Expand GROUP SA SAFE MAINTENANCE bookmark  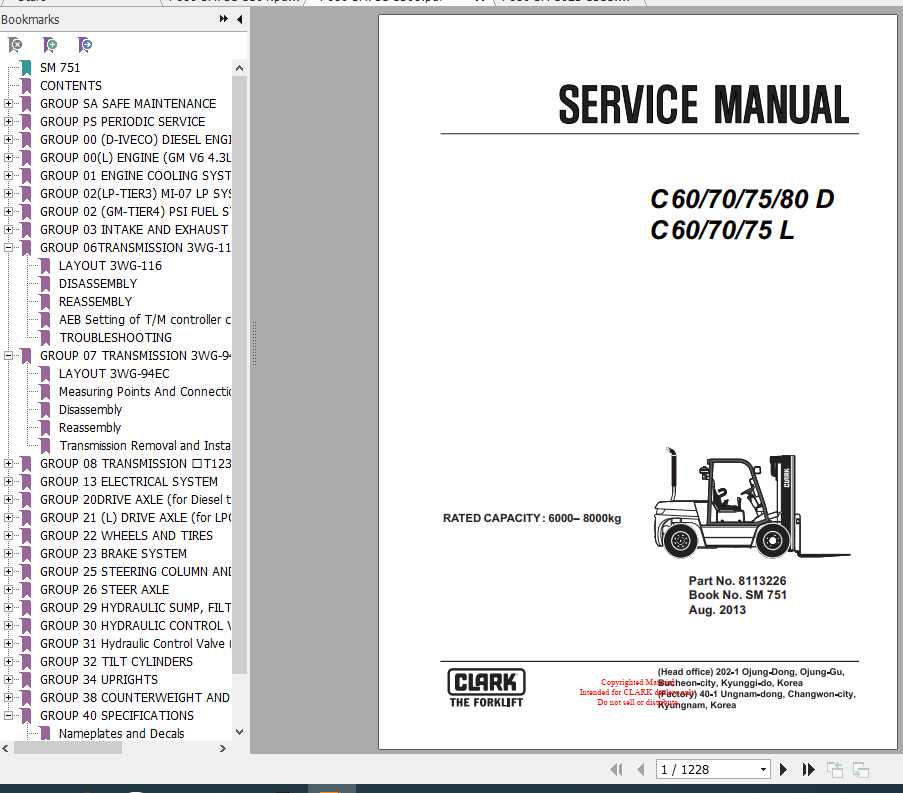(x=8, y=104)
